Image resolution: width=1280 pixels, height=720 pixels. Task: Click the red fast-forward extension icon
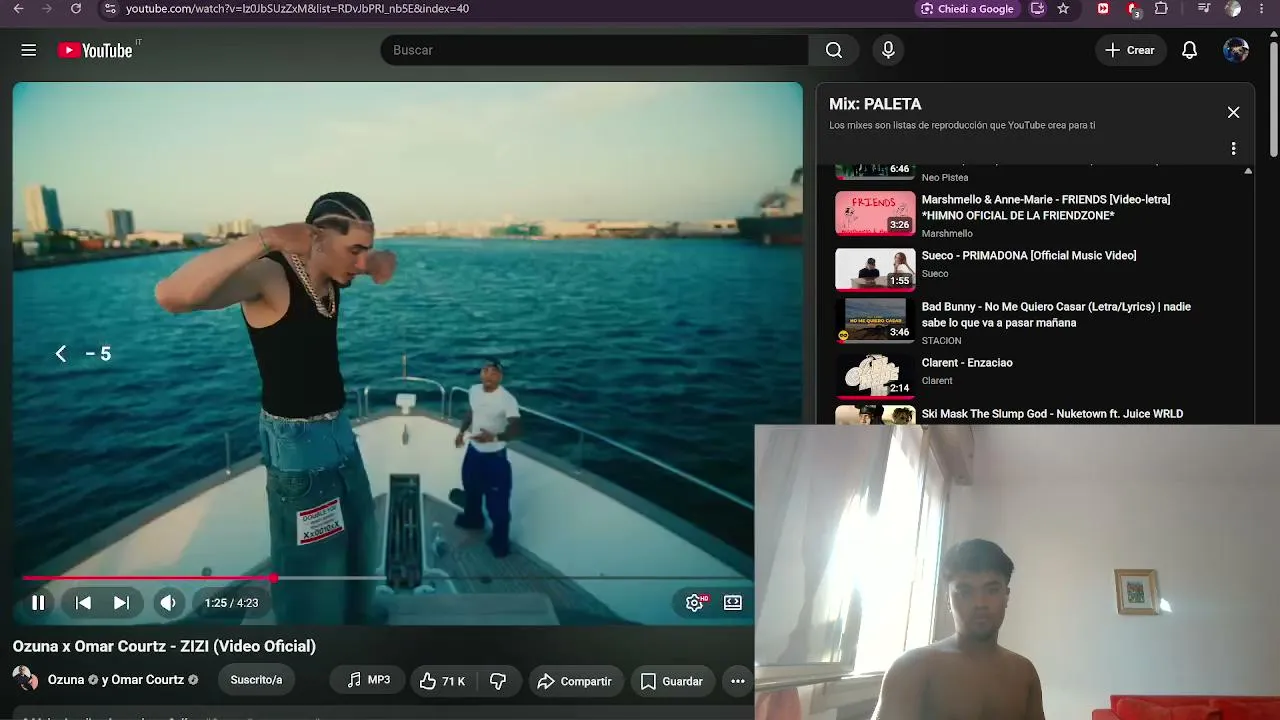point(1103,9)
